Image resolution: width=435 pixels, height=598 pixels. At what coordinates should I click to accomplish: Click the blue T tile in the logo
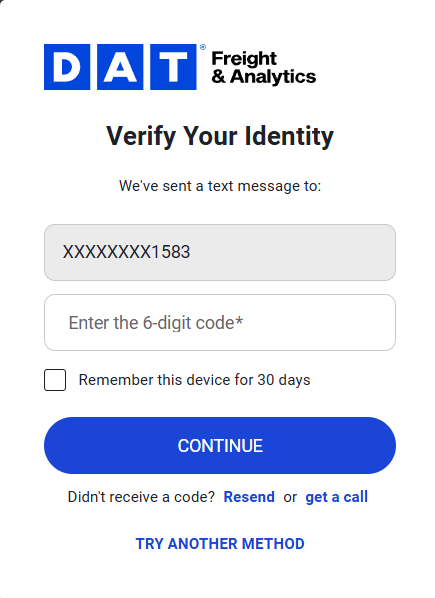pos(173,67)
